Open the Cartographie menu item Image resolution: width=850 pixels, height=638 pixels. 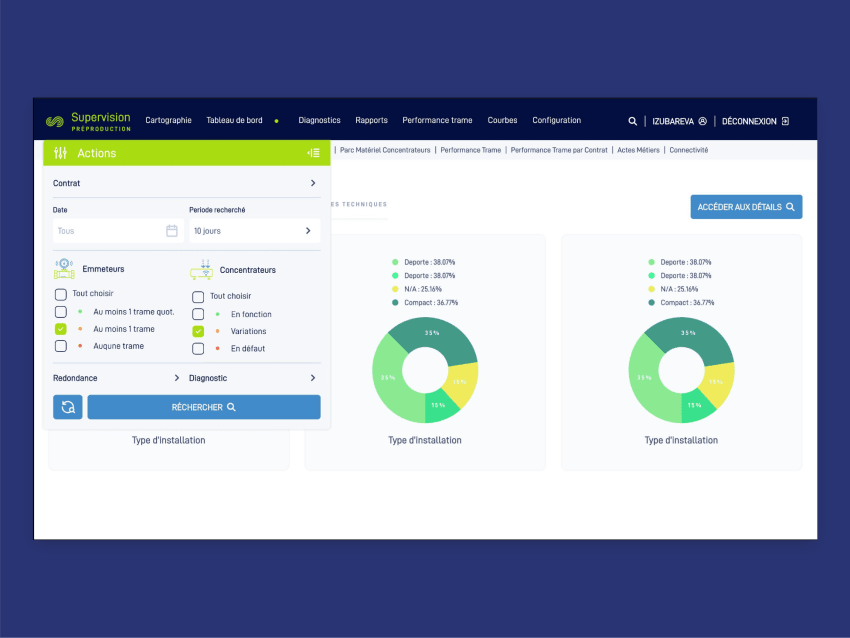pos(168,120)
